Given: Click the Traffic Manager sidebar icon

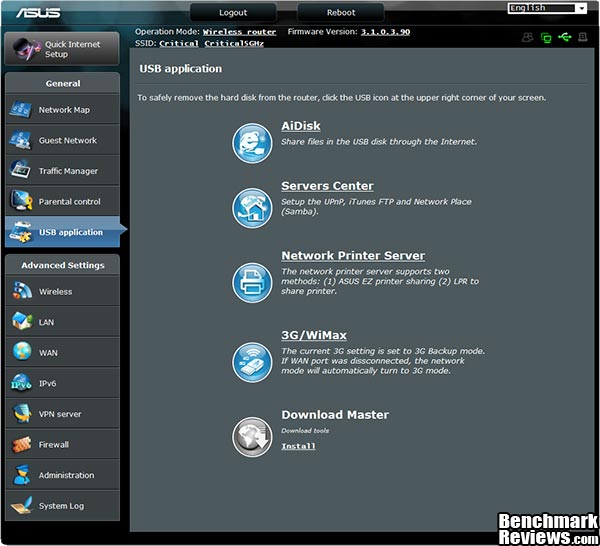Looking at the screenshot, I should [20, 170].
